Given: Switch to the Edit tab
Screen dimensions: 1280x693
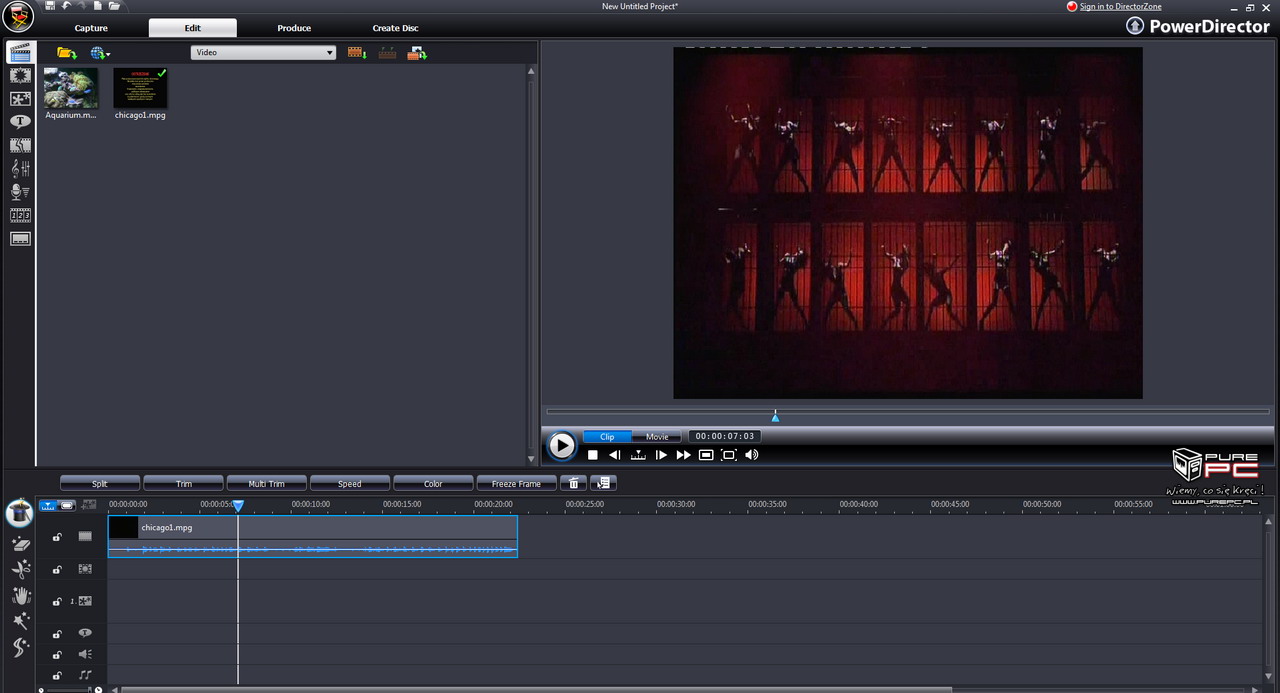Looking at the screenshot, I should (193, 28).
